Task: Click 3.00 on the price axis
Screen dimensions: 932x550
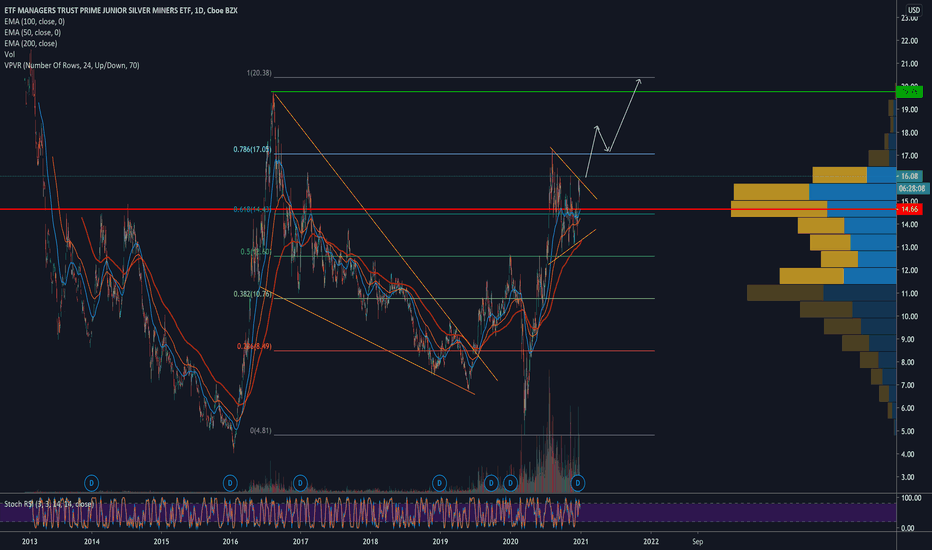Action: point(909,477)
